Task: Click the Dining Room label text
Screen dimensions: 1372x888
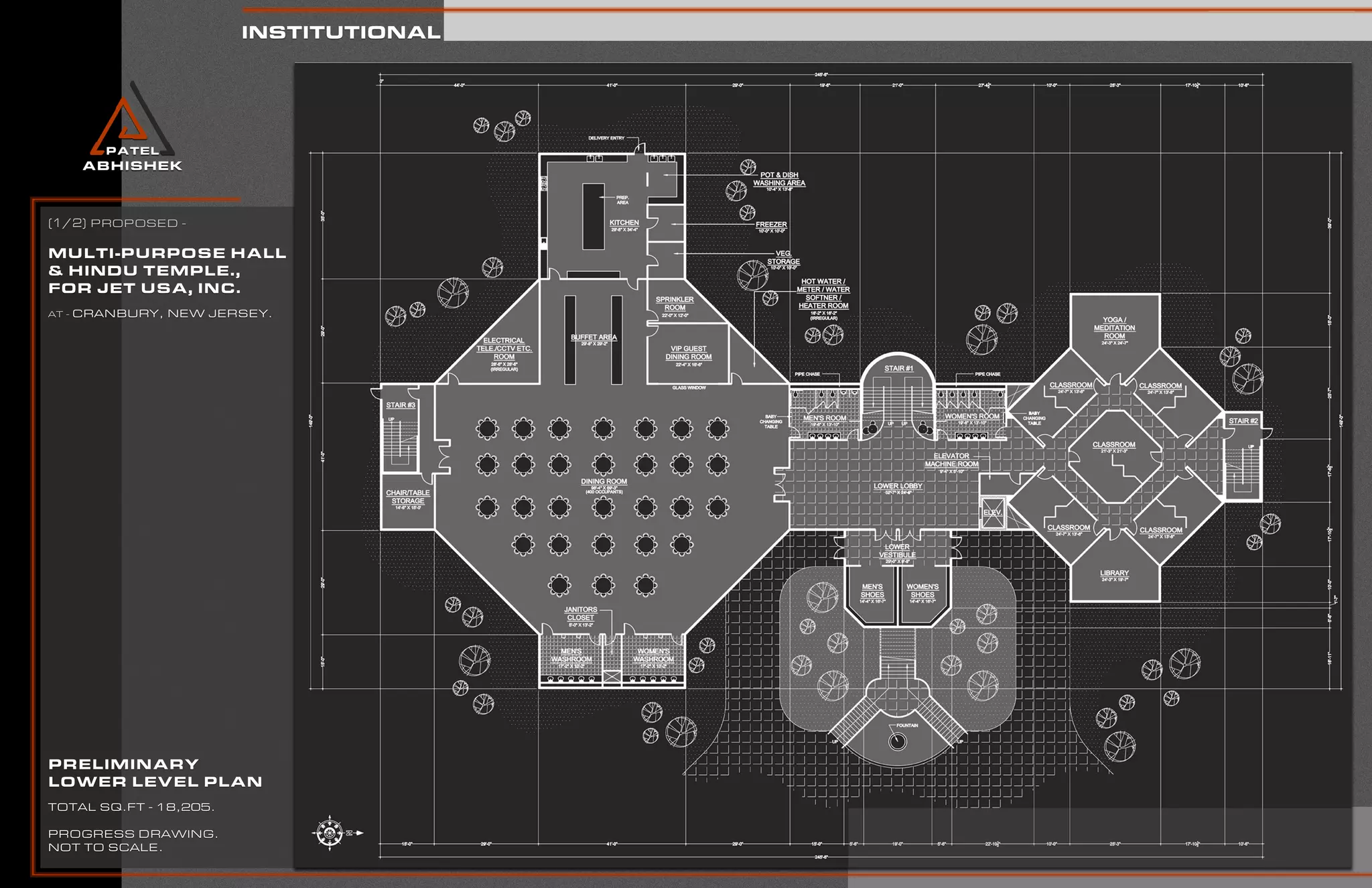Action: pyautogui.click(x=604, y=481)
